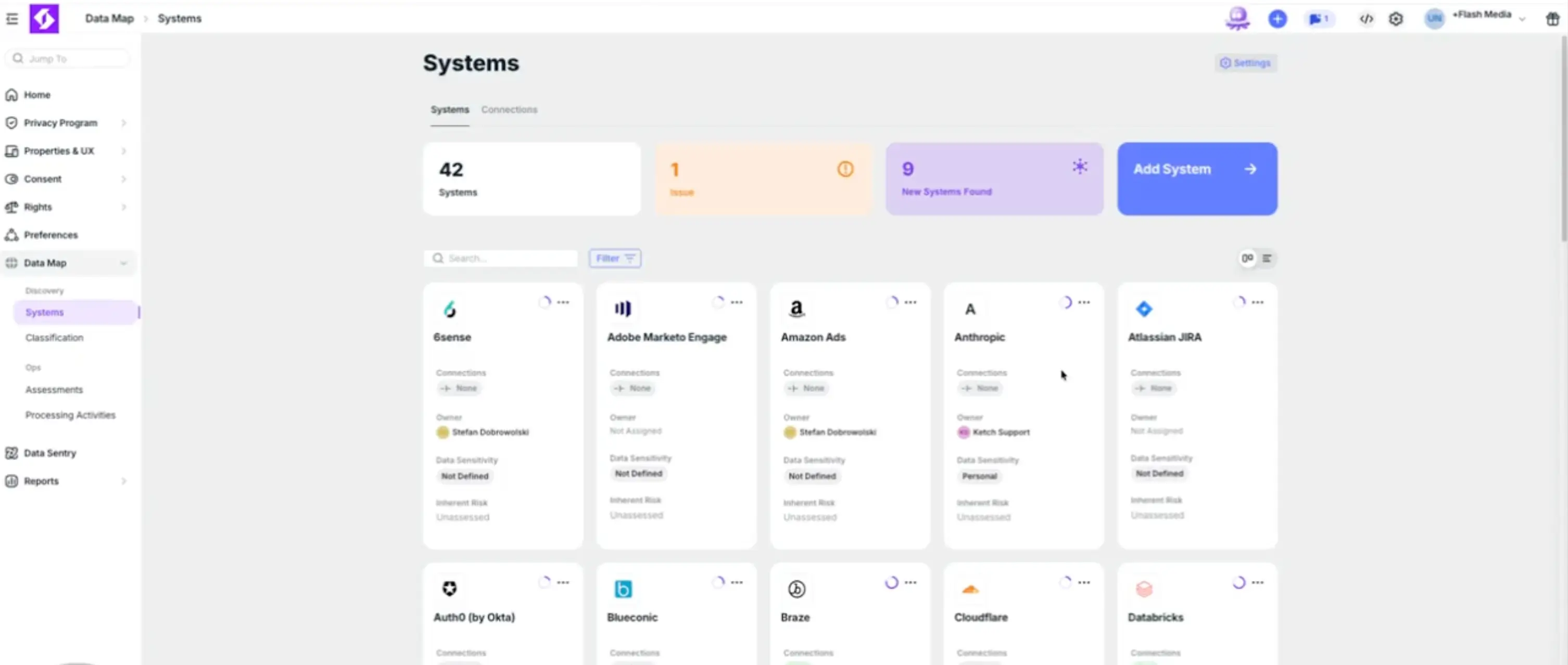Open the 6sense card more options menu
This screenshot has height=665, width=1568.
563,302
